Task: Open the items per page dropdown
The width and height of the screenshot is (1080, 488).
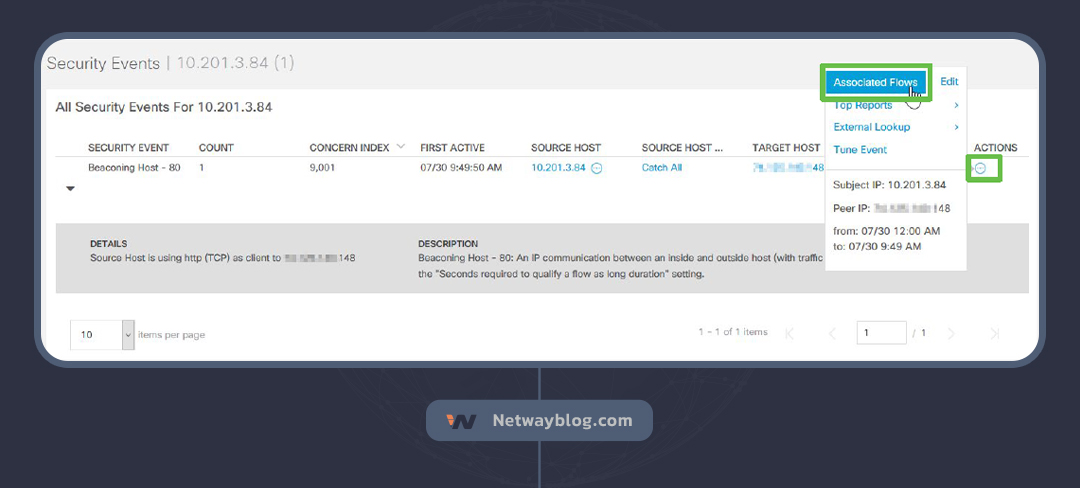Action: [128, 334]
